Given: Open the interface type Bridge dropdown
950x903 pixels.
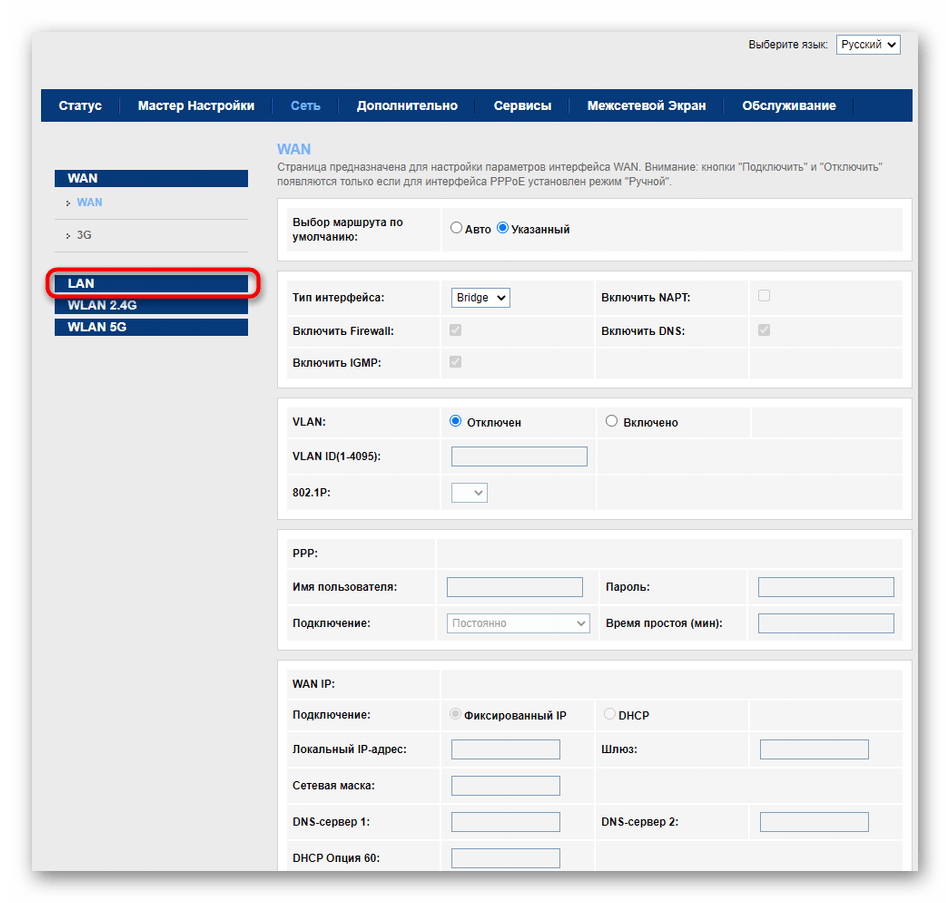Looking at the screenshot, I should coord(480,297).
